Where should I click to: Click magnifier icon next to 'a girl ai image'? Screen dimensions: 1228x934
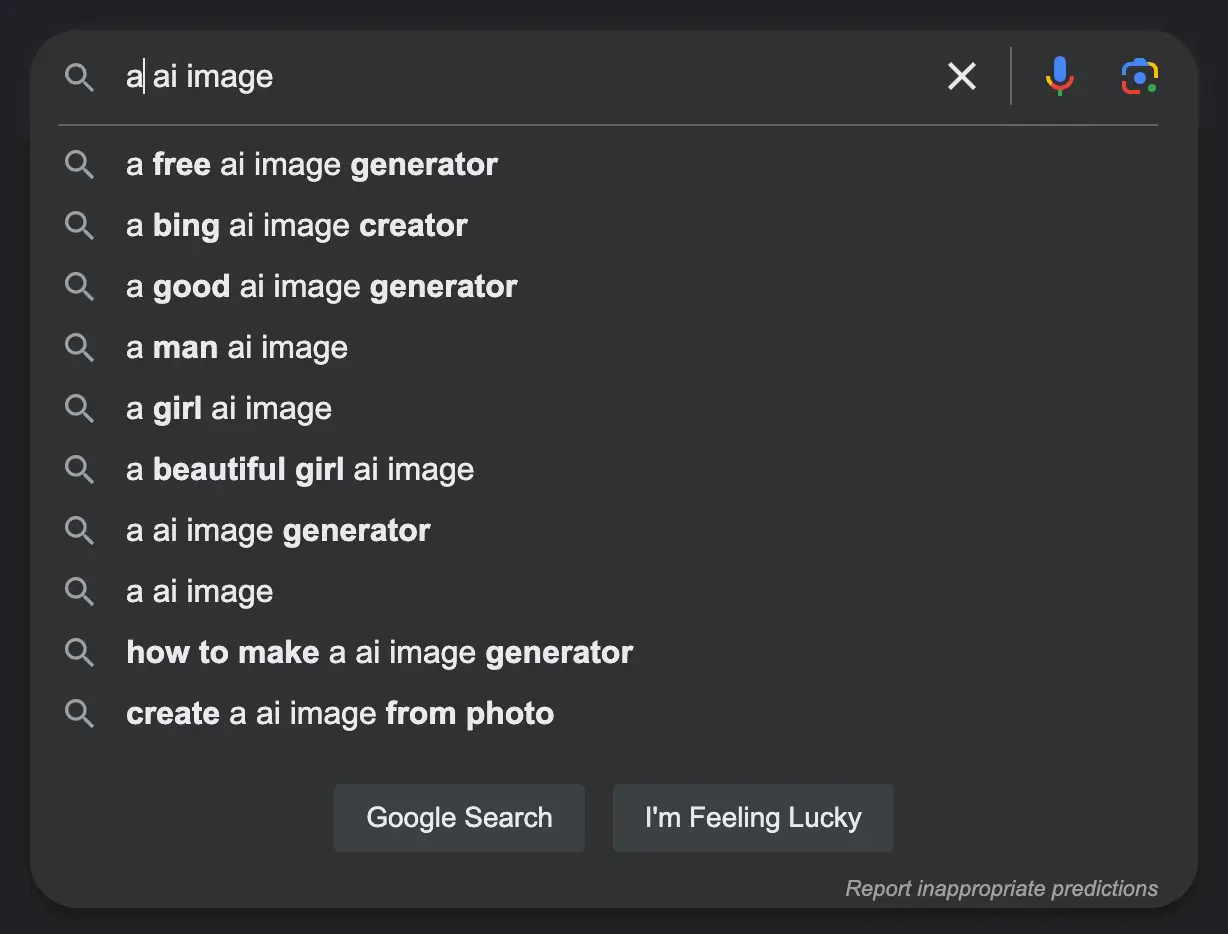coord(79,409)
